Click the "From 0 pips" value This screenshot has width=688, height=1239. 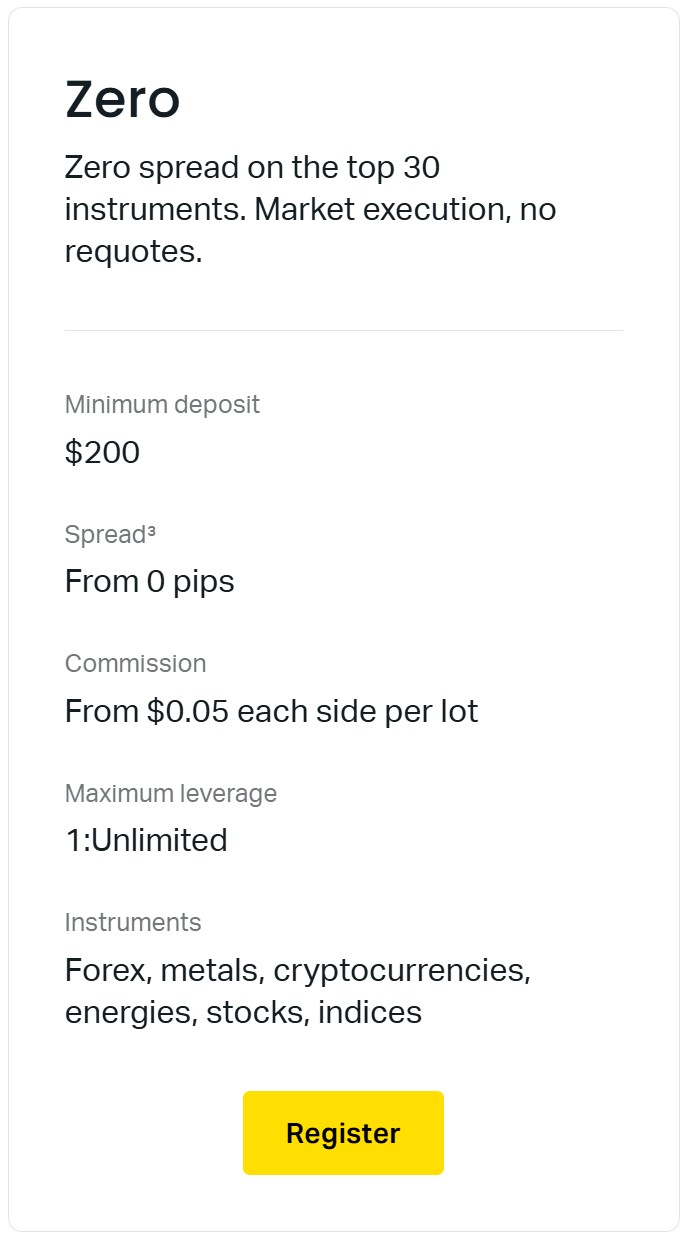(149, 581)
